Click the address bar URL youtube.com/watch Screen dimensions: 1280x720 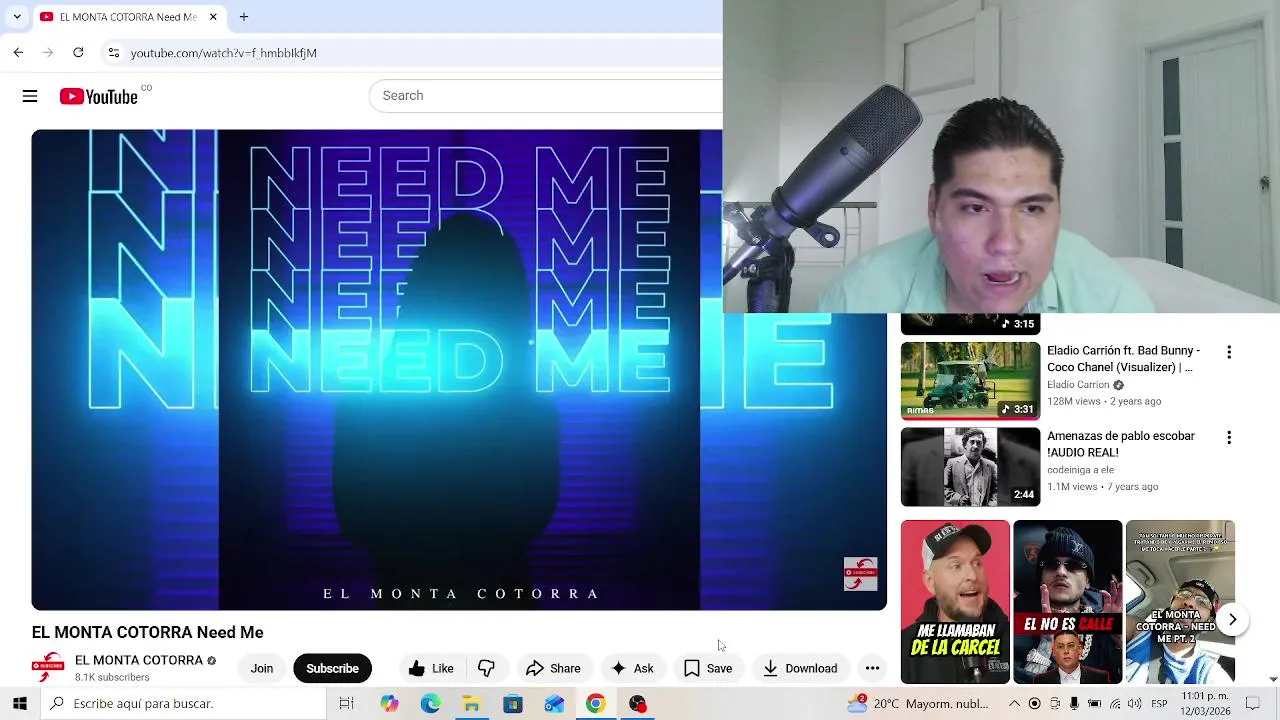[224, 53]
